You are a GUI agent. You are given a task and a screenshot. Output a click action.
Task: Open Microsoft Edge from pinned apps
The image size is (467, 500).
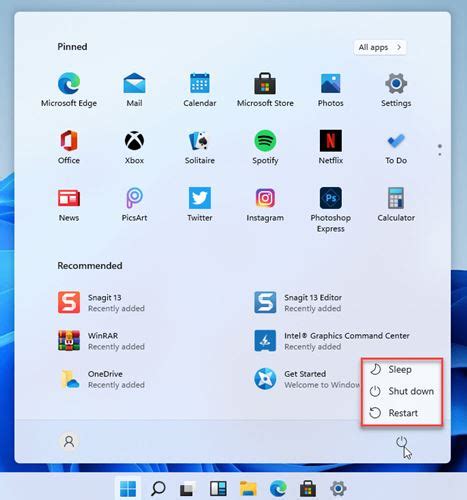[x=69, y=90]
